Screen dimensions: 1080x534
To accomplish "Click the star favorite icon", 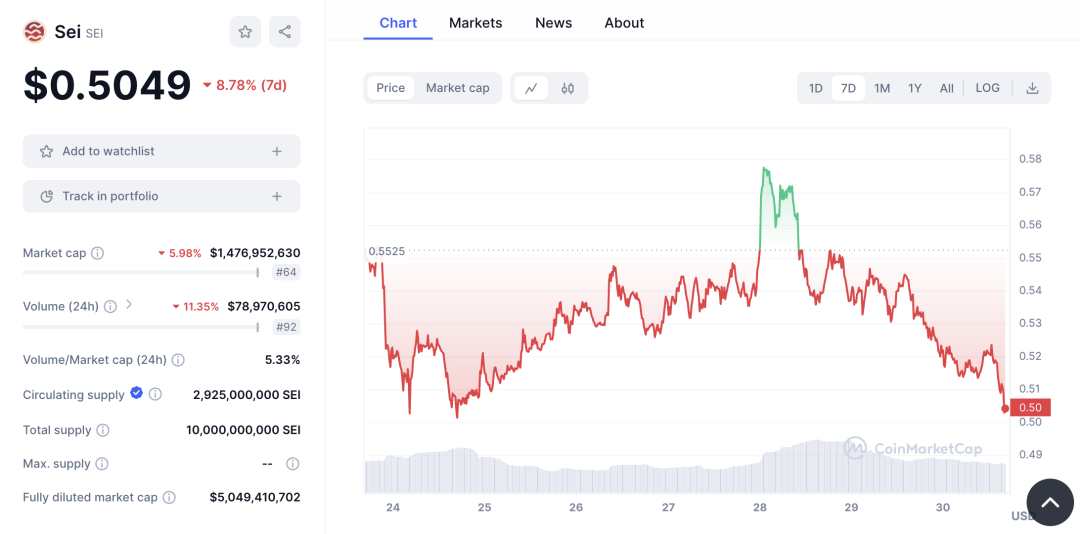I will [x=245, y=32].
